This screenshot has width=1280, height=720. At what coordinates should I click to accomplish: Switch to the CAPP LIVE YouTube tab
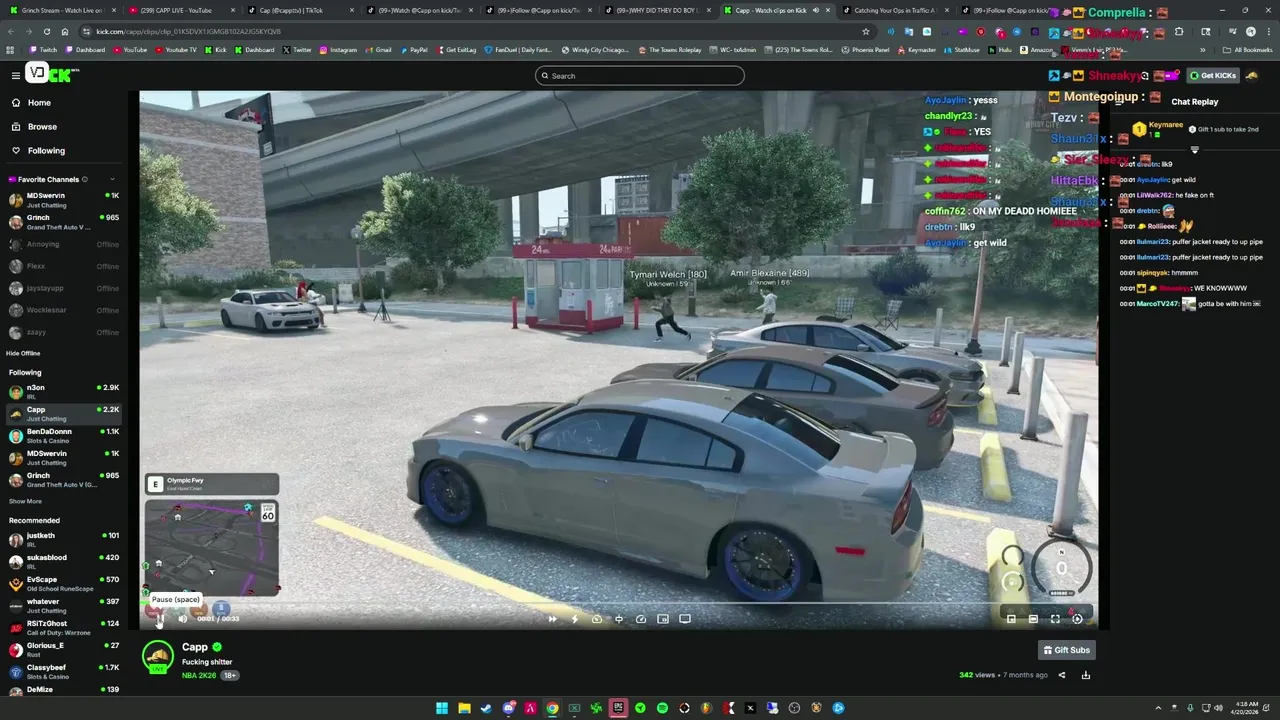click(x=181, y=10)
